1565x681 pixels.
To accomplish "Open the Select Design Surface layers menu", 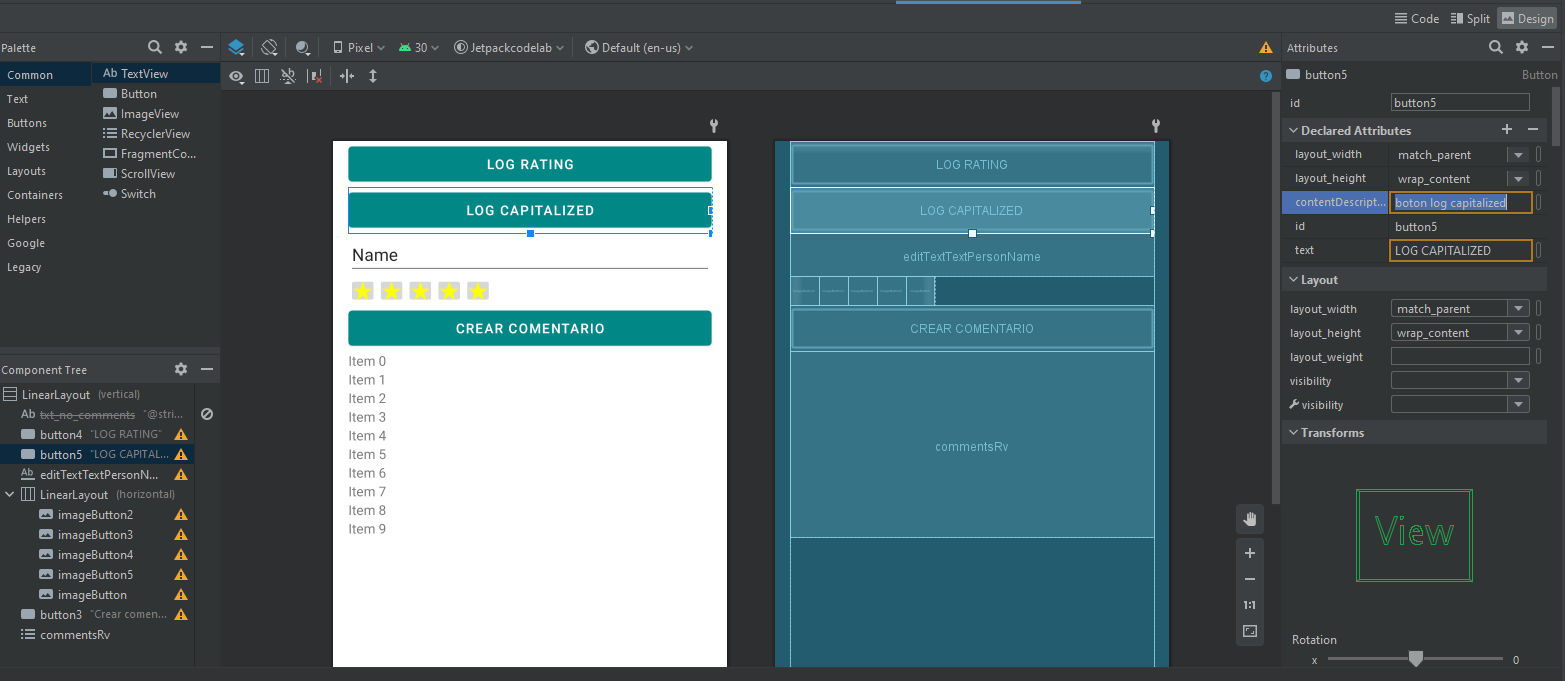I will click(x=236, y=47).
